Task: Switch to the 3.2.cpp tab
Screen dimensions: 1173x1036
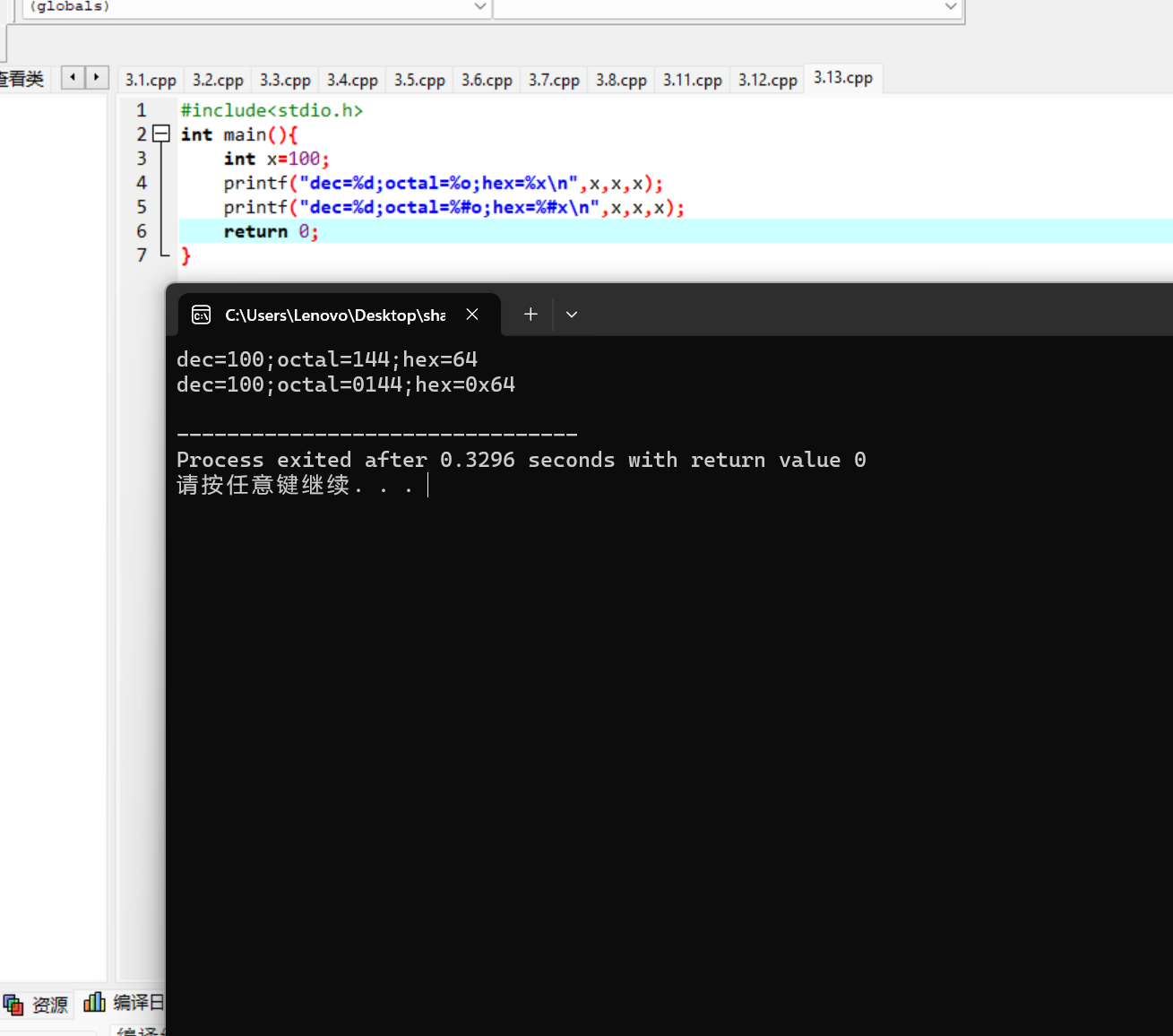Action: 218,80
